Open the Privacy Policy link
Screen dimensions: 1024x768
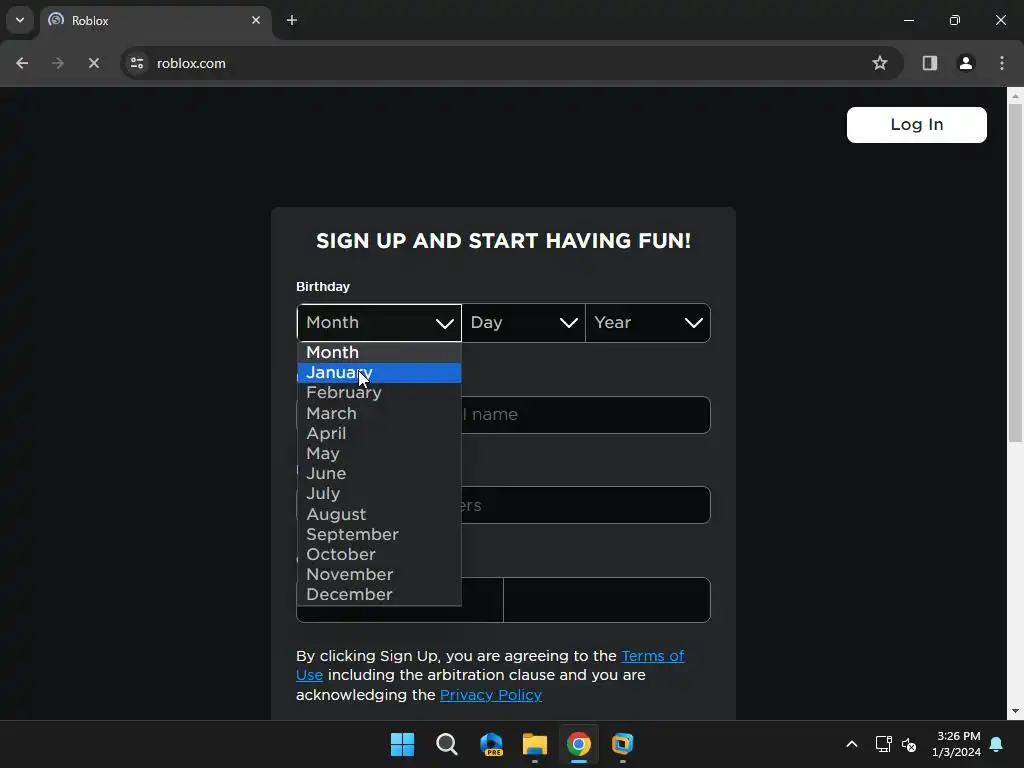[x=490, y=695]
